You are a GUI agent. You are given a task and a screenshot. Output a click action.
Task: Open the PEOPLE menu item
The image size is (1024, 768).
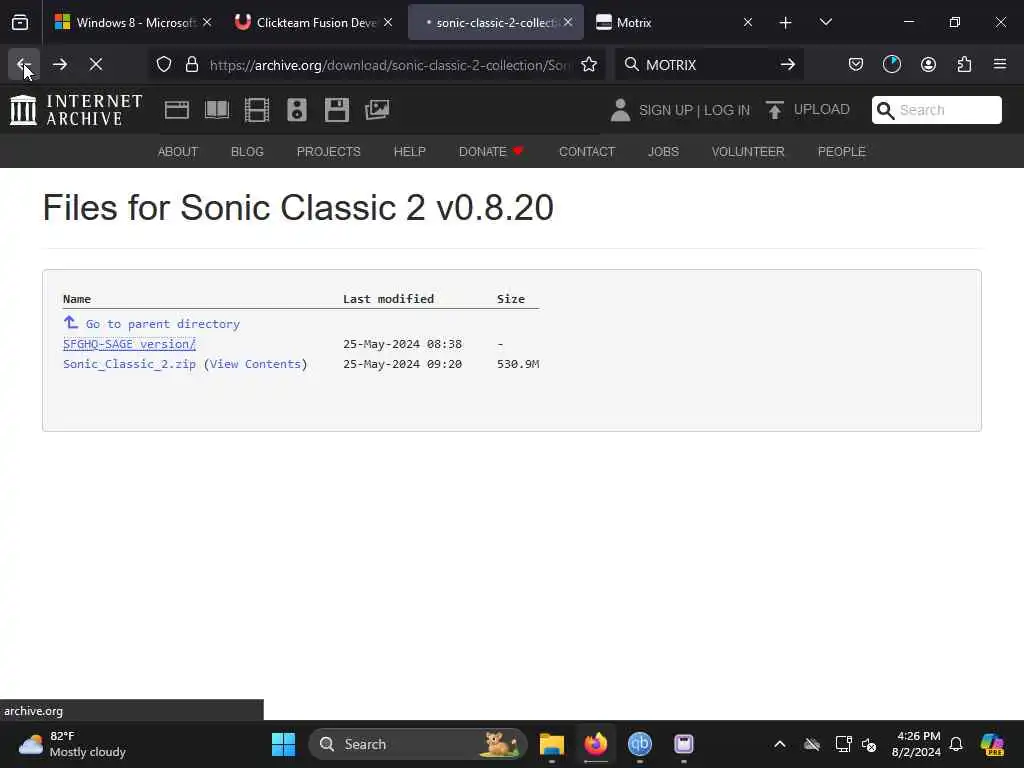point(842,152)
